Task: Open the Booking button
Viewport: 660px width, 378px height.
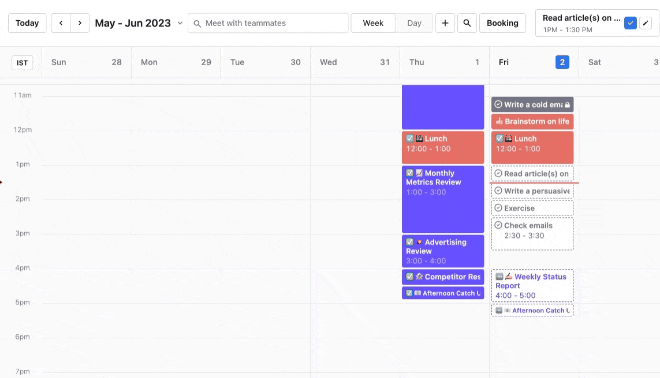Action: [x=502, y=23]
